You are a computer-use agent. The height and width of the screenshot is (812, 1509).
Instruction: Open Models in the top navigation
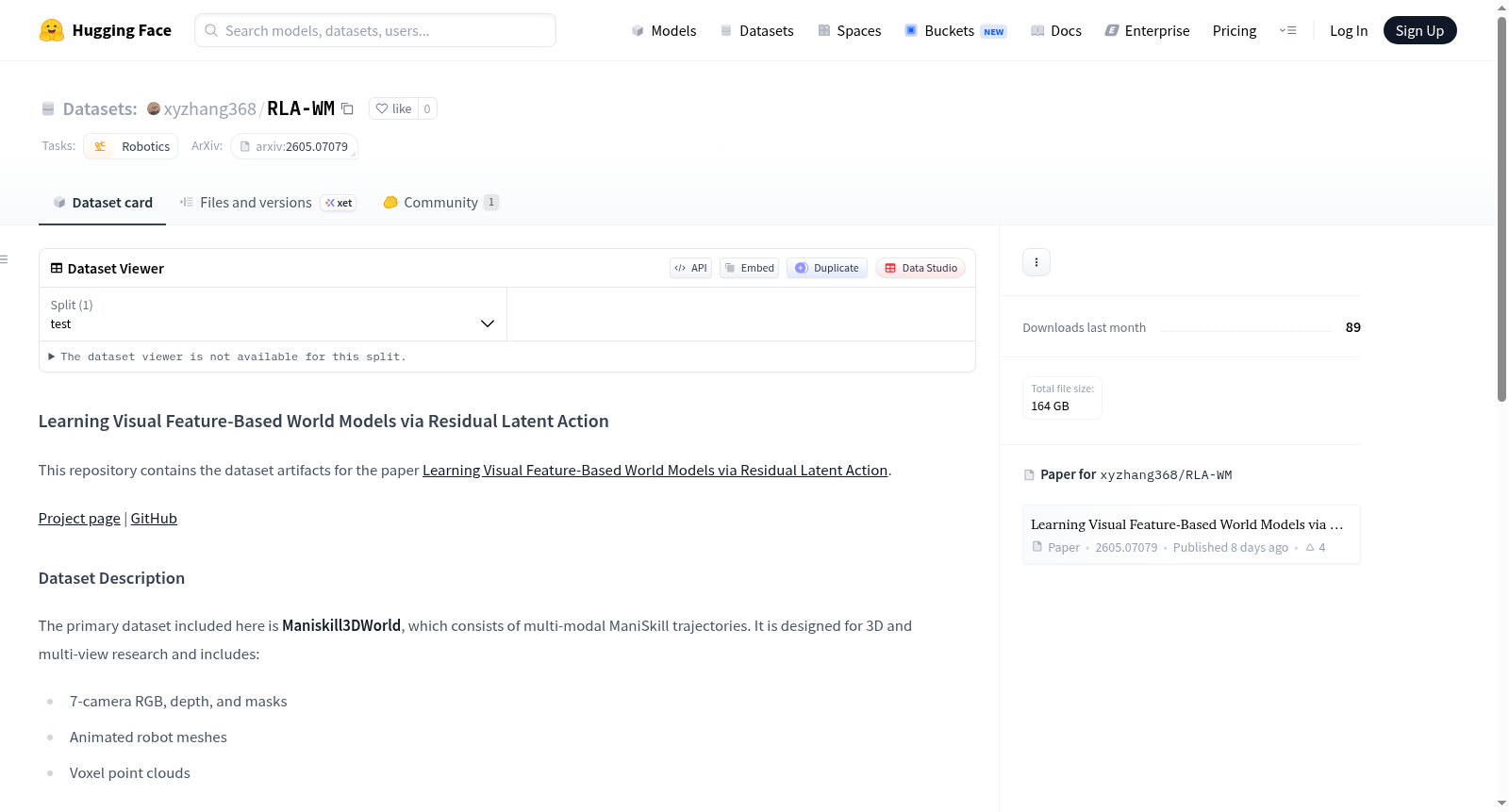click(x=664, y=30)
